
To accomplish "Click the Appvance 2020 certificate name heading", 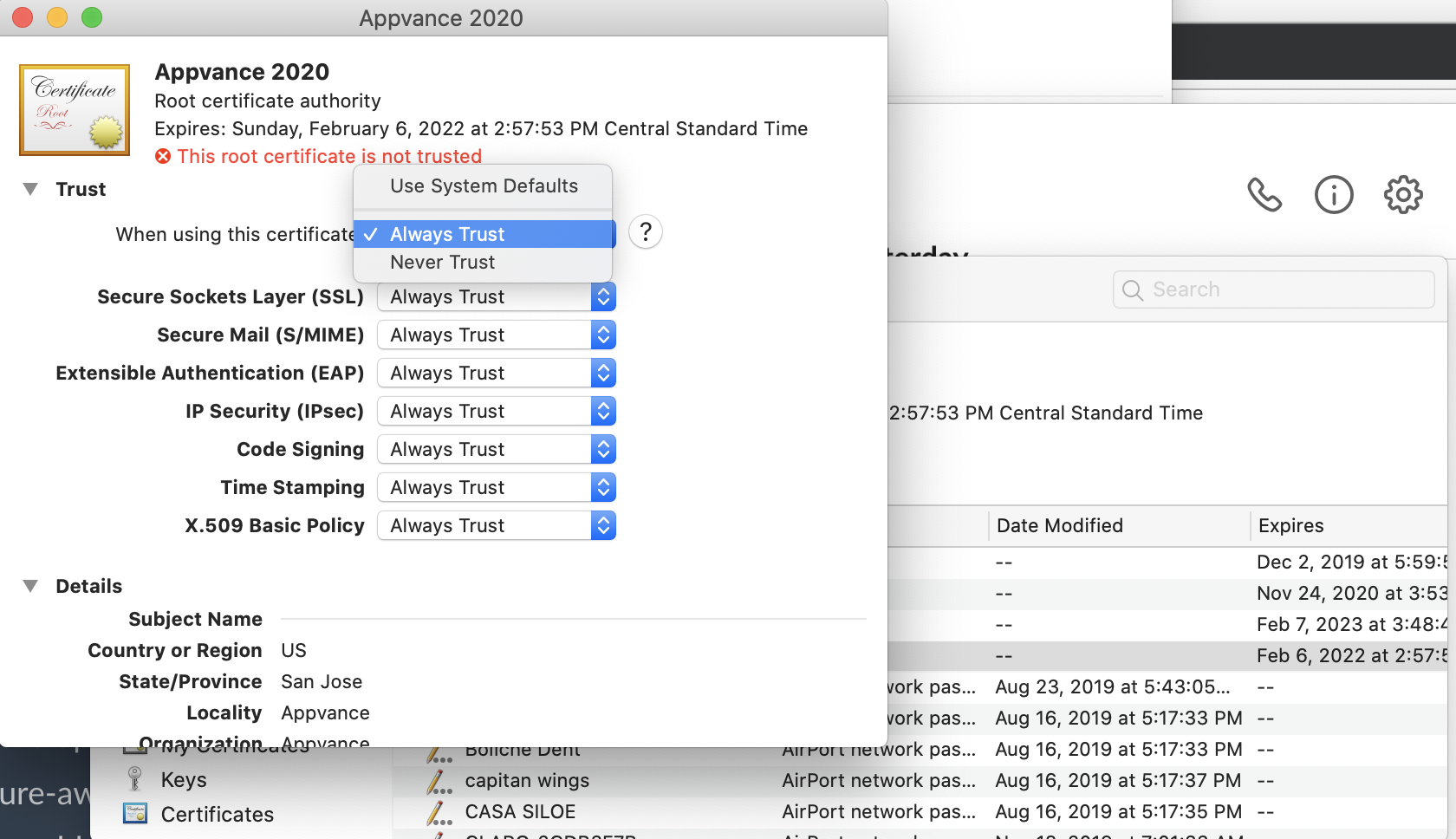I will pos(242,72).
